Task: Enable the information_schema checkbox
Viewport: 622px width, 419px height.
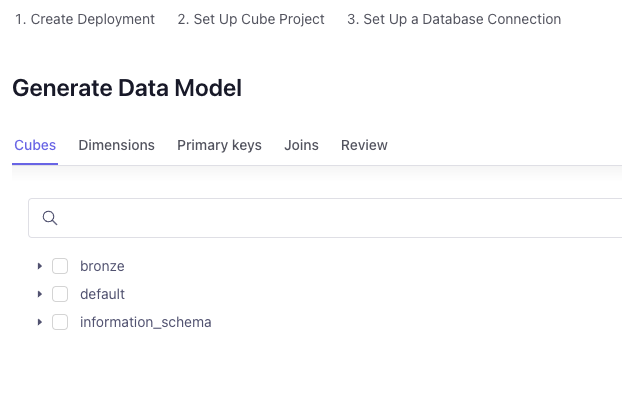Action: pyautogui.click(x=60, y=322)
